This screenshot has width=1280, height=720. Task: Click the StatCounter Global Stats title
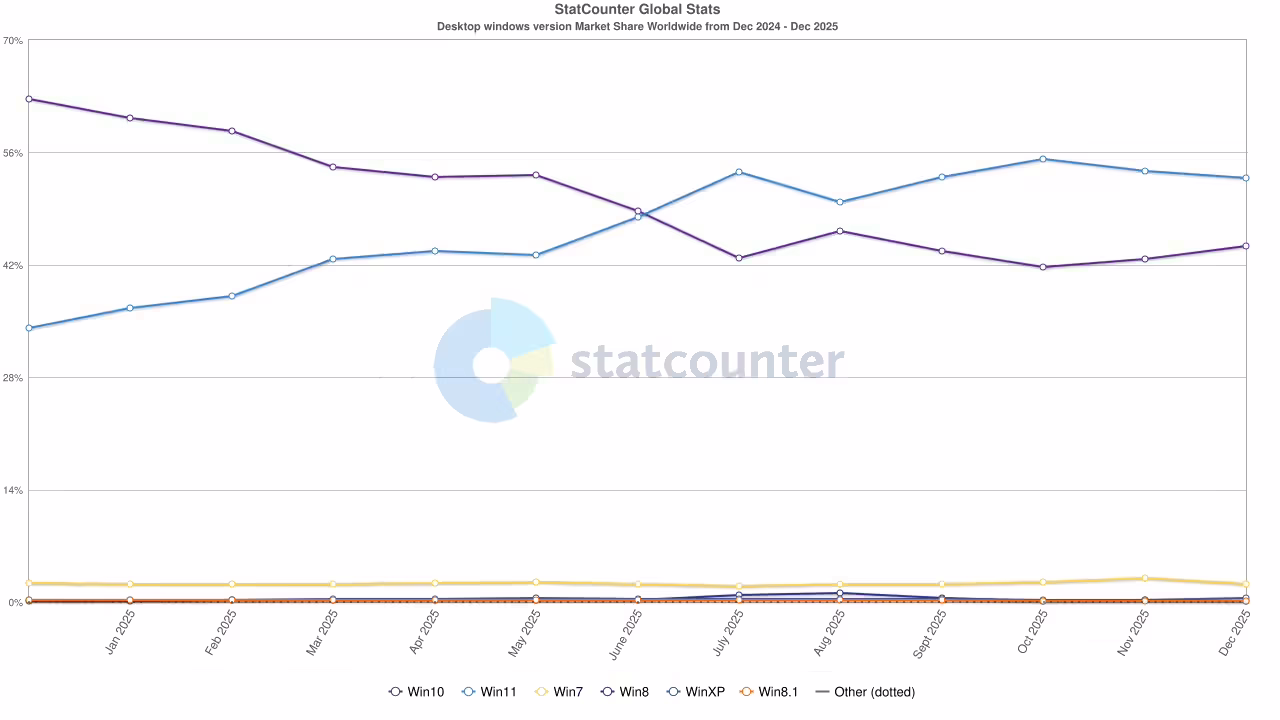pyautogui.click(x=637, y=10)
